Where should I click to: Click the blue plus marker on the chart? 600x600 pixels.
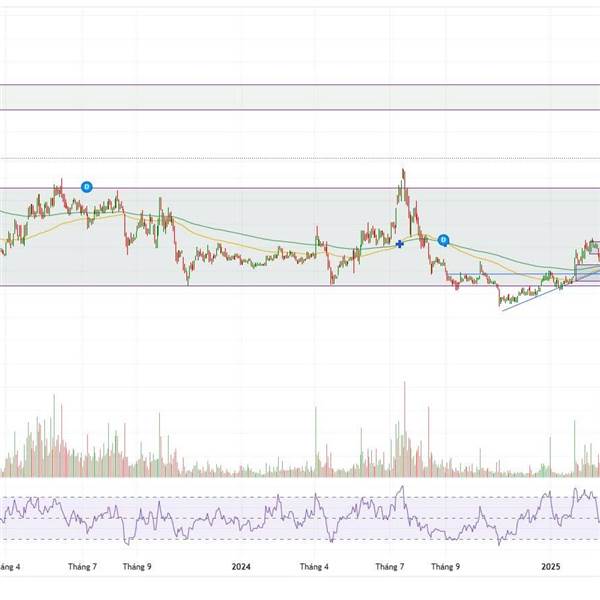[399, 244]
